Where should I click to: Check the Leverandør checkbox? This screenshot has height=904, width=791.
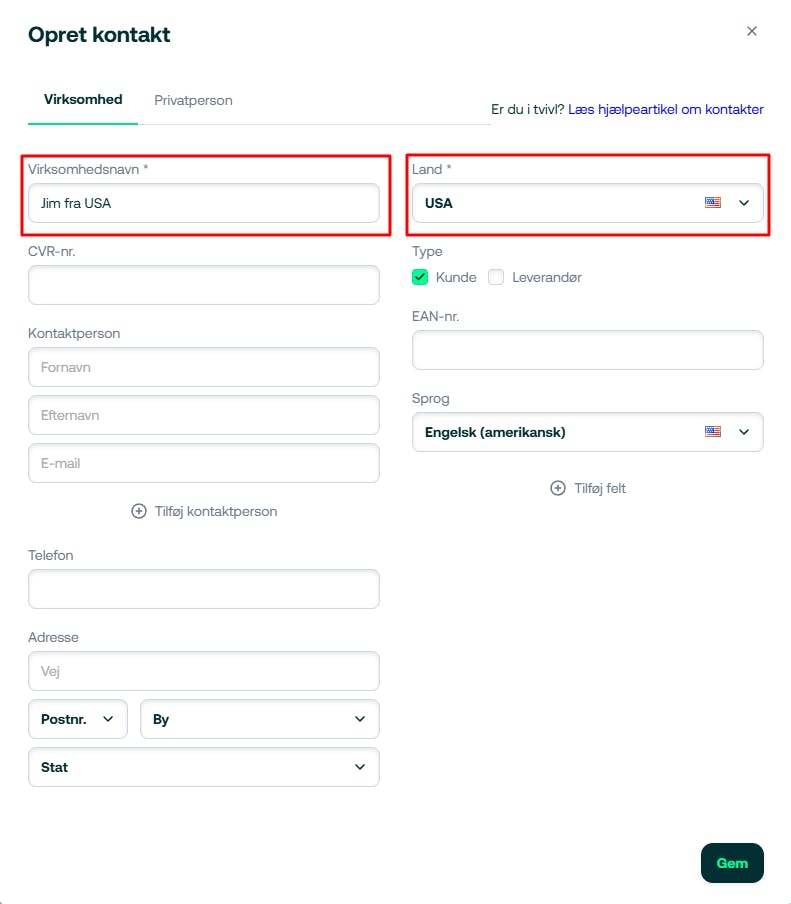tap(496, 277)
